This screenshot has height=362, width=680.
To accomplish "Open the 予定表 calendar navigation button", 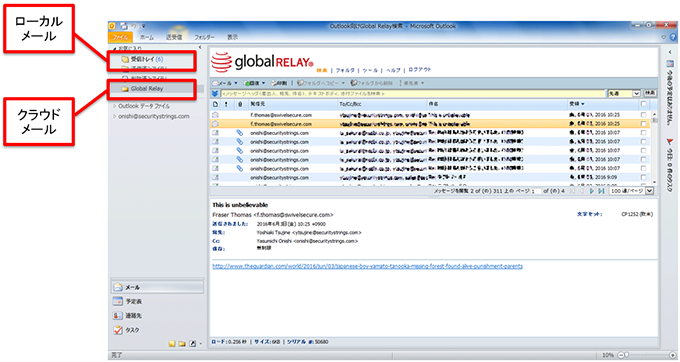I will click(x=157, y=301).
